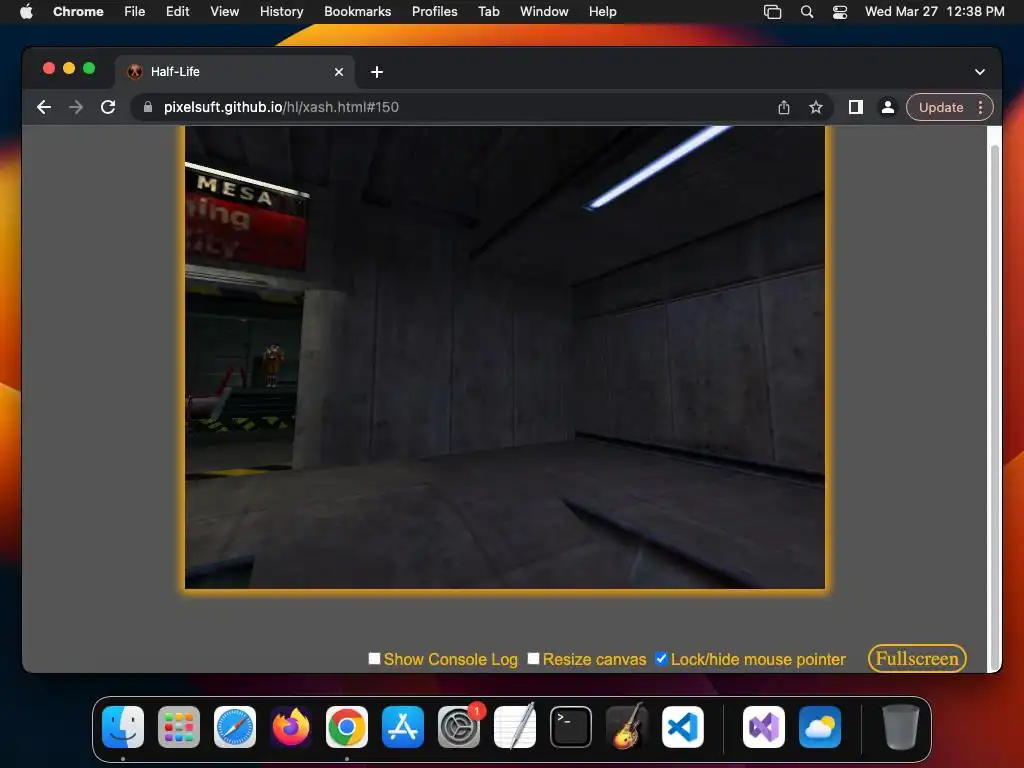Open the cloud weather app in Dock

820,727
